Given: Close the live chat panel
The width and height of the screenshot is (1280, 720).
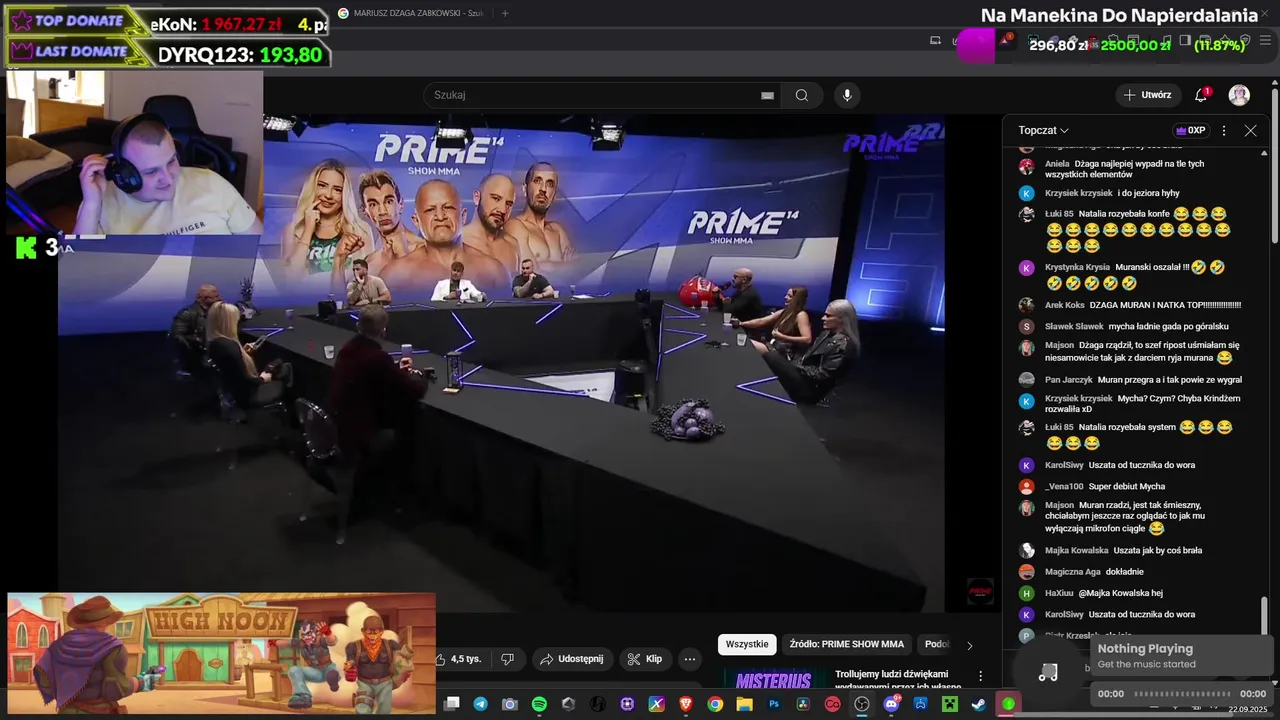Looking at the screenshot, I should tap(1250, 130).
